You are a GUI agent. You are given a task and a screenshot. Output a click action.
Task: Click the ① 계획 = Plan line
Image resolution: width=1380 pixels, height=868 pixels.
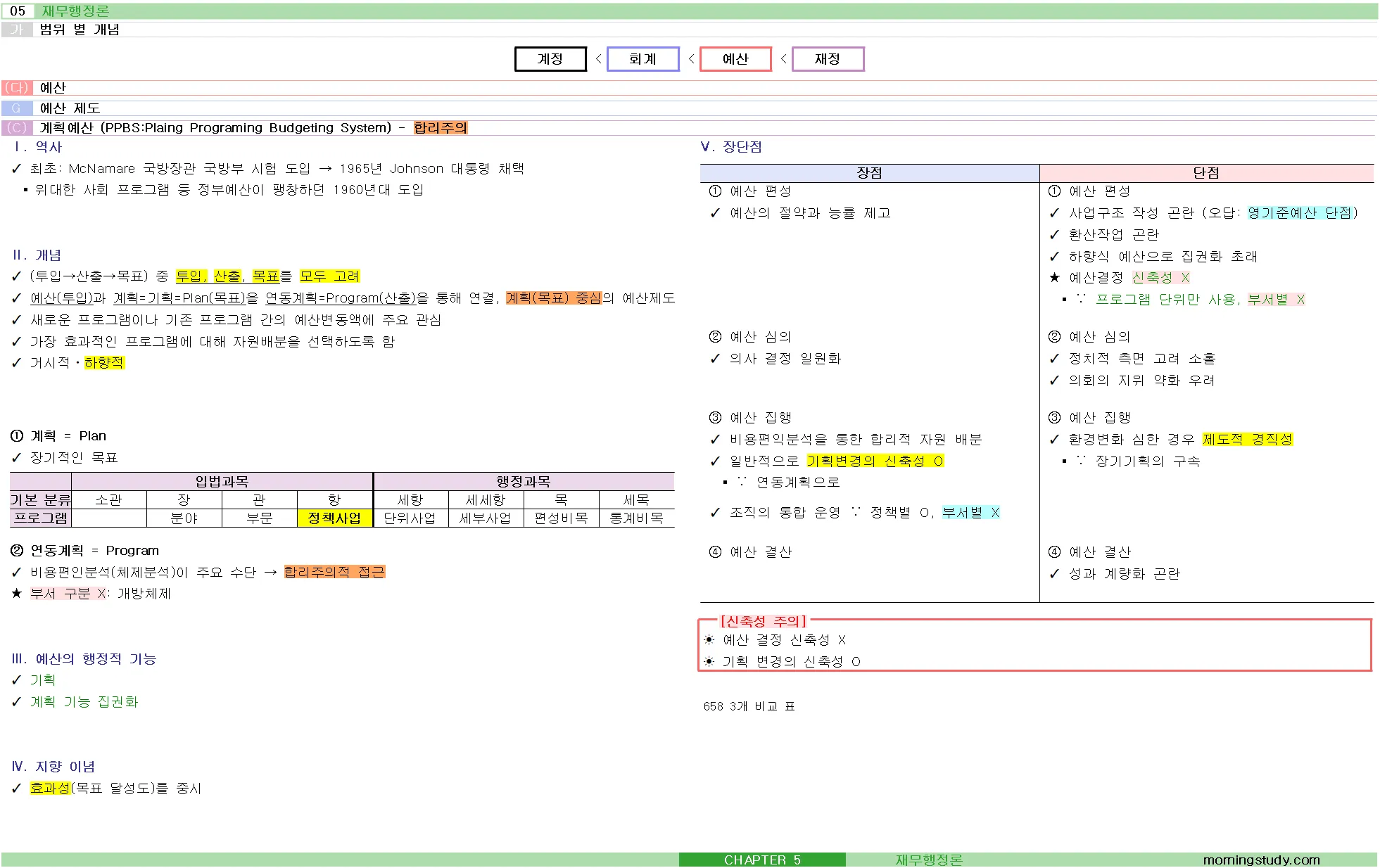[58, 436]
